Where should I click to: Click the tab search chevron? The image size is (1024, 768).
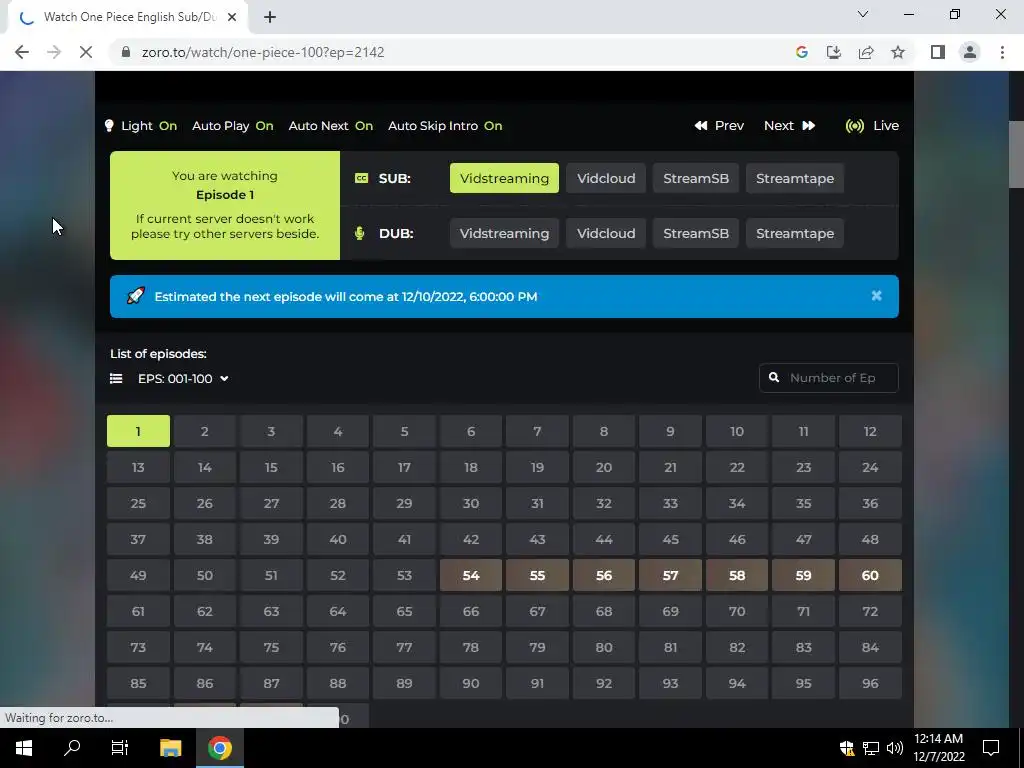(863, 14)
